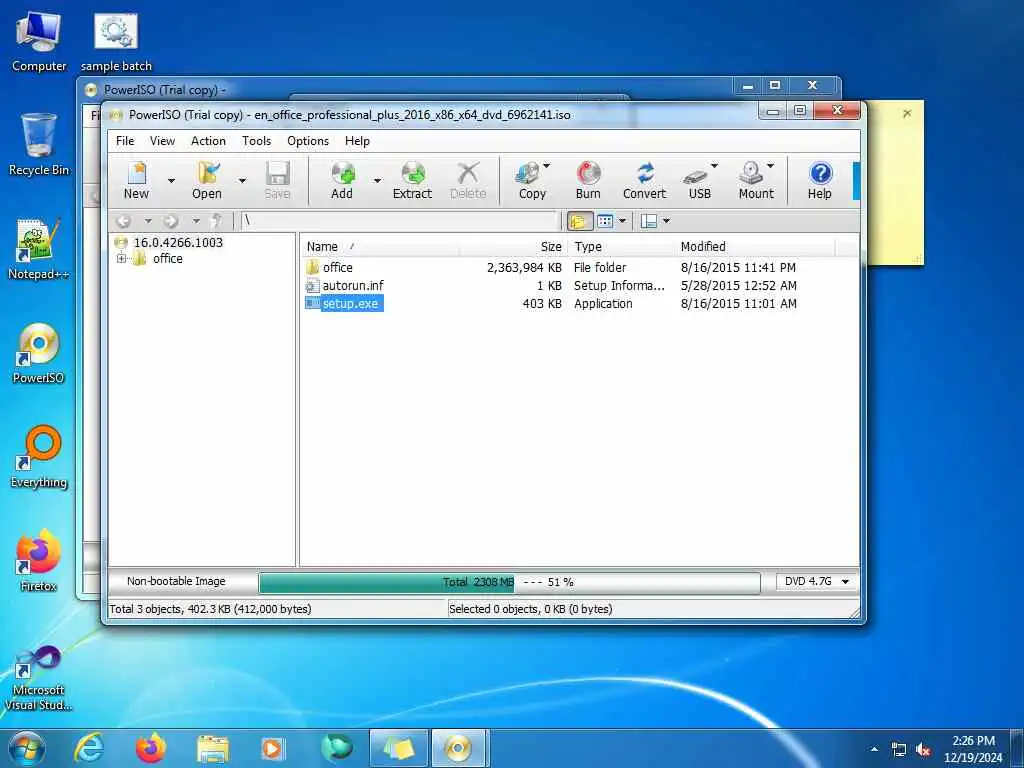Click the Windows Start button
Viewport: 1024px width, 768px height.
pyautogui.click(x=27, y=748)
